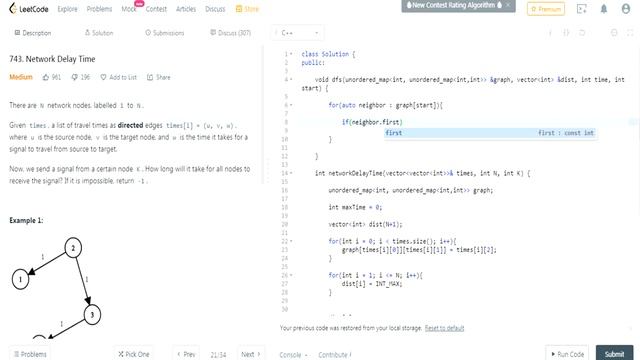Collapse networkDelayTime fold at line 14
Image resolution: width=640 pixels, height=360 pixels.
point(291,173)
